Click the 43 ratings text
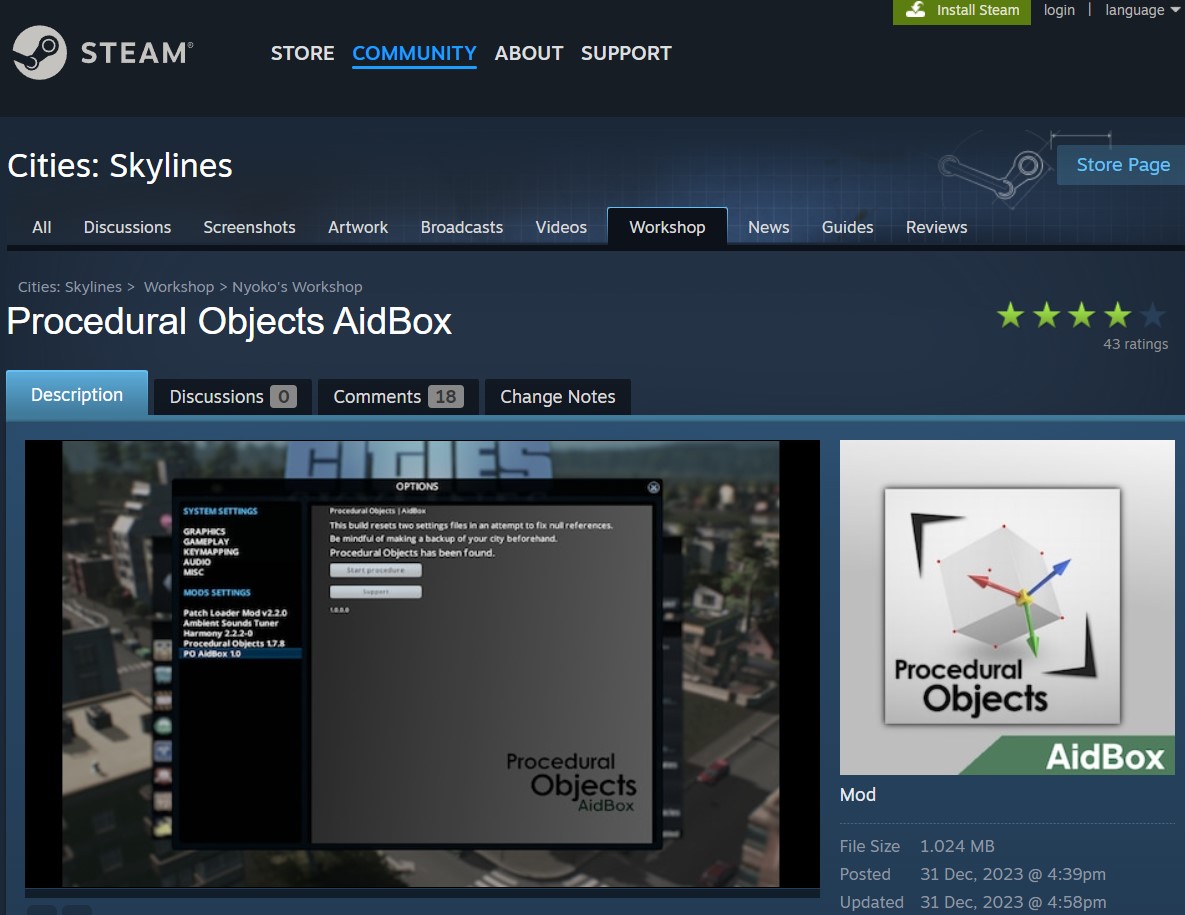1185x915 pixels. click(1135, 344)
